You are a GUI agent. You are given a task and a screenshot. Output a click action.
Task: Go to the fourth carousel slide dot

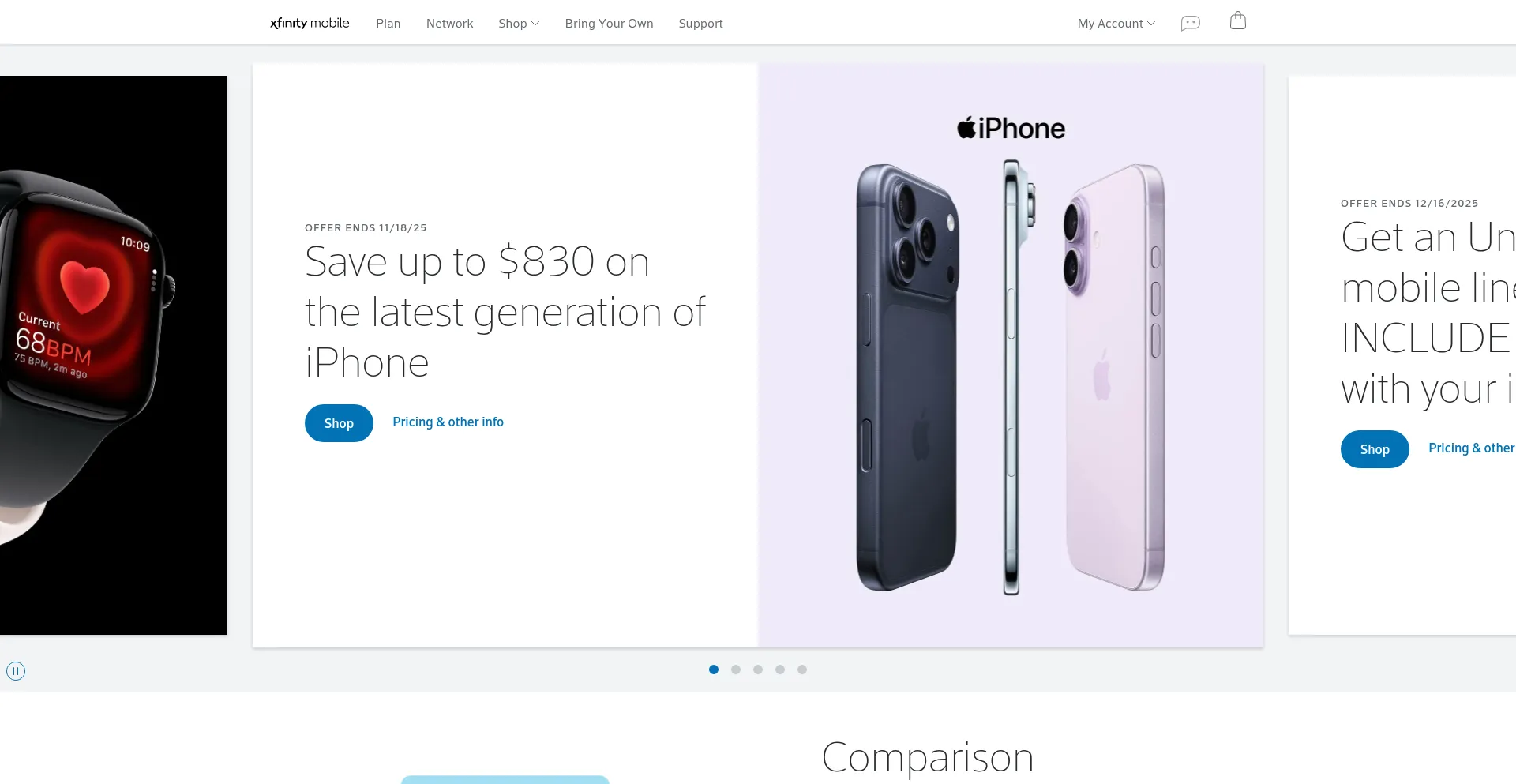coord(780,670)
